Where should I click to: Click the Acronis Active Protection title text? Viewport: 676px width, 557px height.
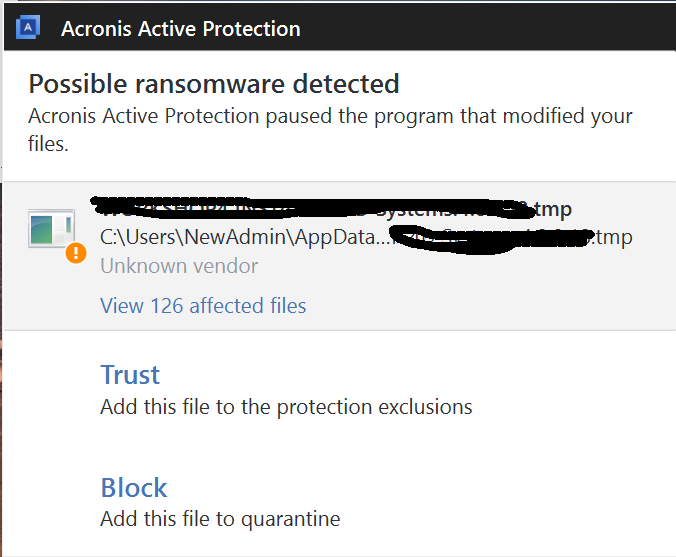tap(181, 29)
